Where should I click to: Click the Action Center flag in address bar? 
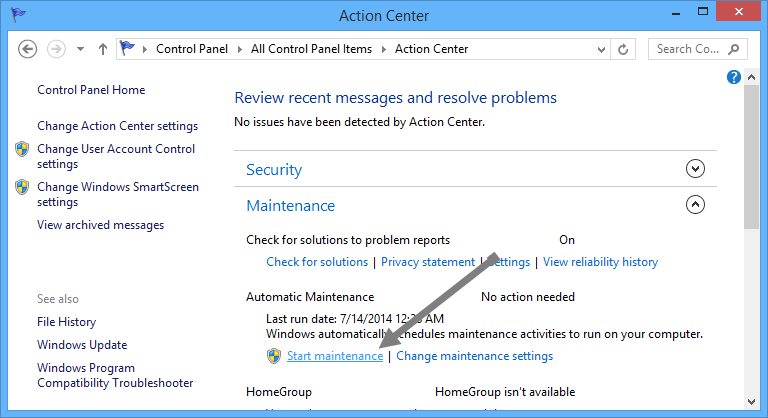click(x=127, y=48)
